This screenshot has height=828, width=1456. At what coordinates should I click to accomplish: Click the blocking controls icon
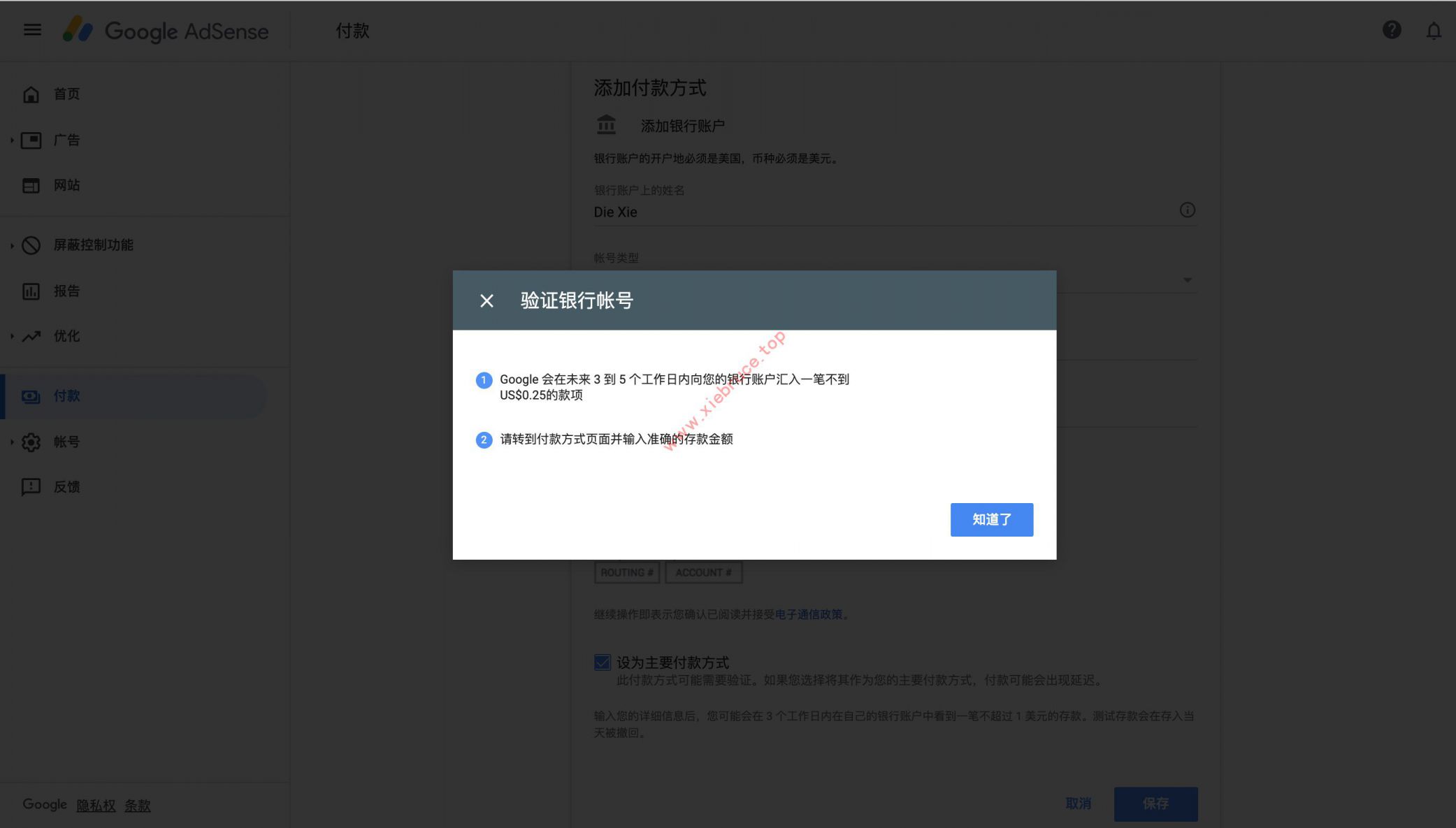pos(31,245)
